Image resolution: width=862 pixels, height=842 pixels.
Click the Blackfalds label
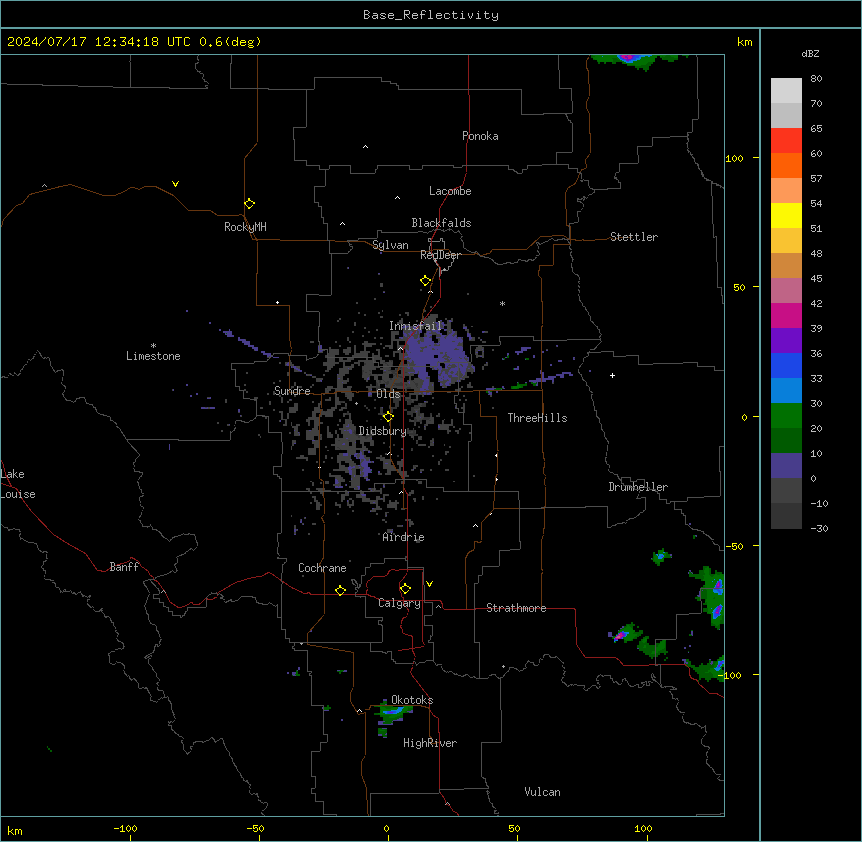pos(441,223)
